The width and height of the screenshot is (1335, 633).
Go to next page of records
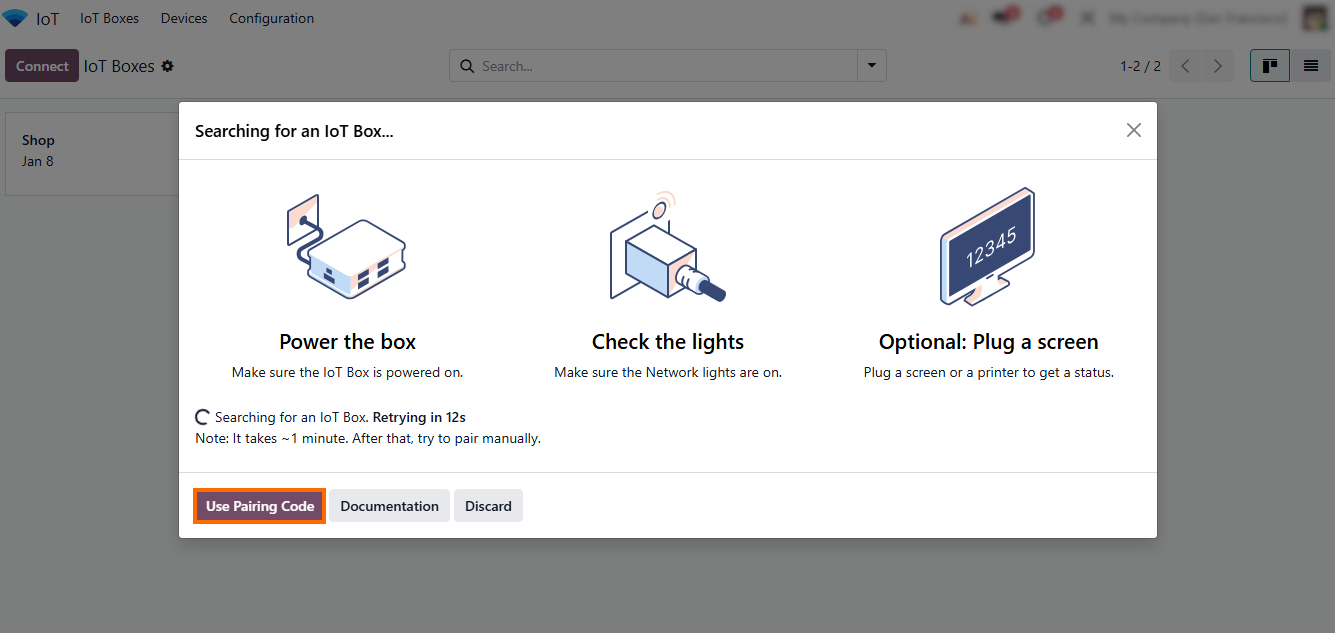[1217, 66]
